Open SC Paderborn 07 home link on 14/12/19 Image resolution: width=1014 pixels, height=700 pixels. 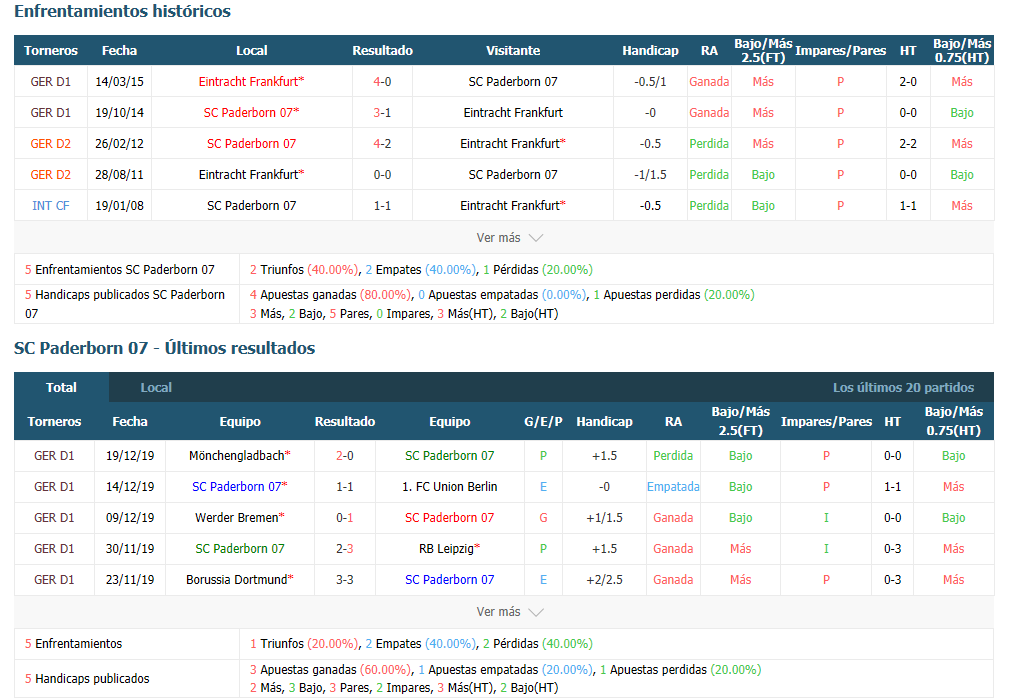(x=239, y=487)
